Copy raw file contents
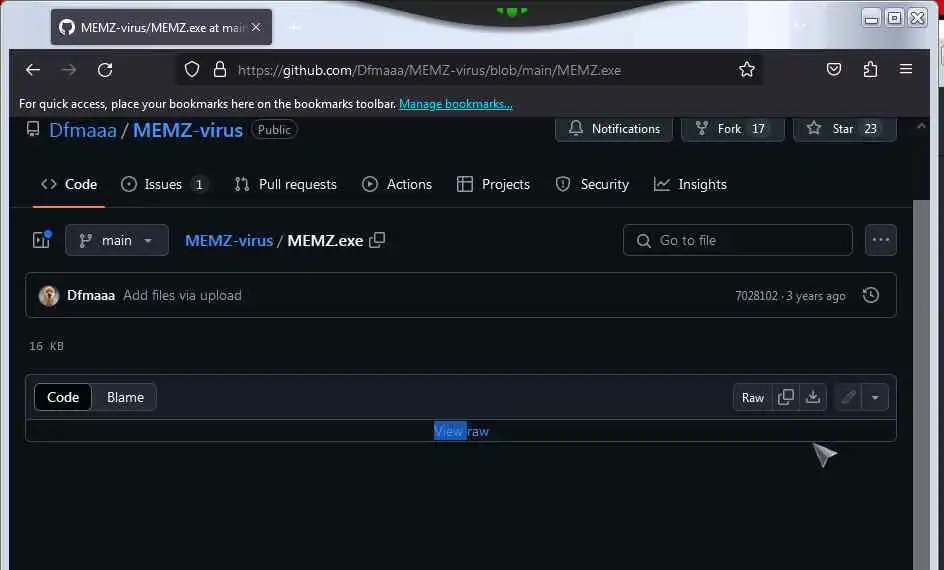 point(786,397)
